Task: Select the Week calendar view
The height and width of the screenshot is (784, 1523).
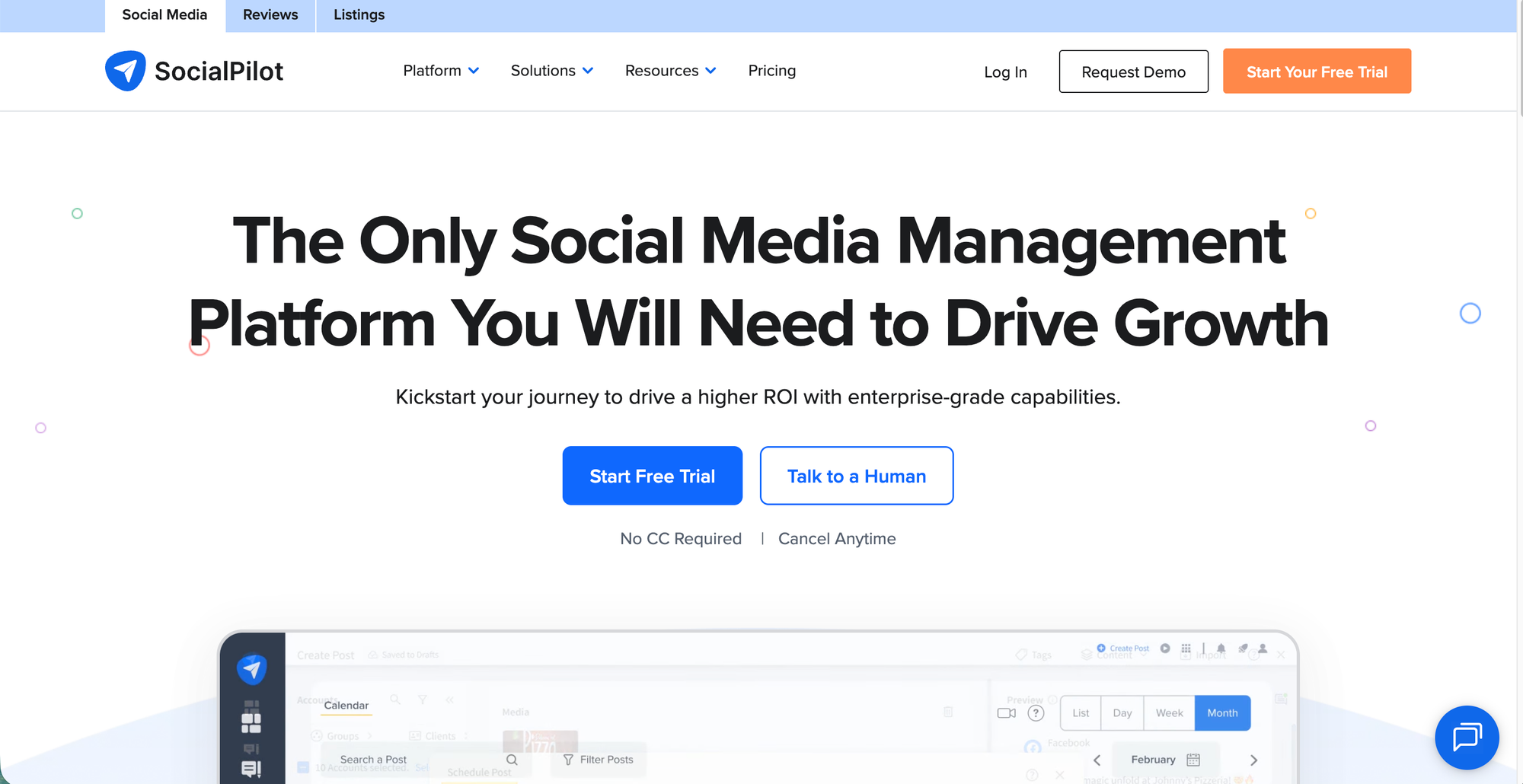Action: 1169,713
